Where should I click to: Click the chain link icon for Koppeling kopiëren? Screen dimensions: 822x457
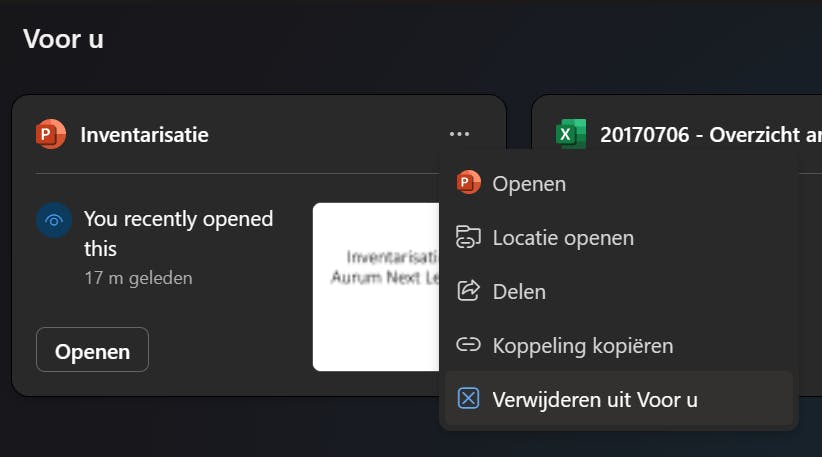click(468, 345)
